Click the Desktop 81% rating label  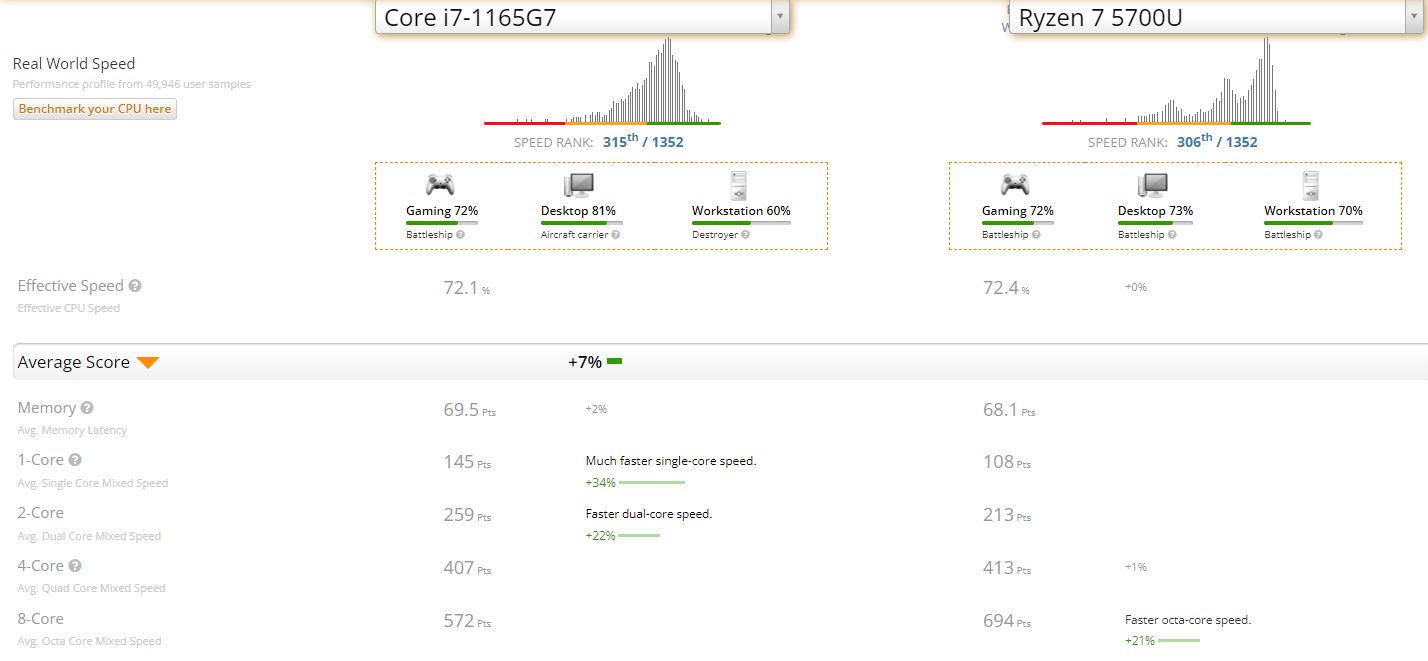tap(578, 211)
